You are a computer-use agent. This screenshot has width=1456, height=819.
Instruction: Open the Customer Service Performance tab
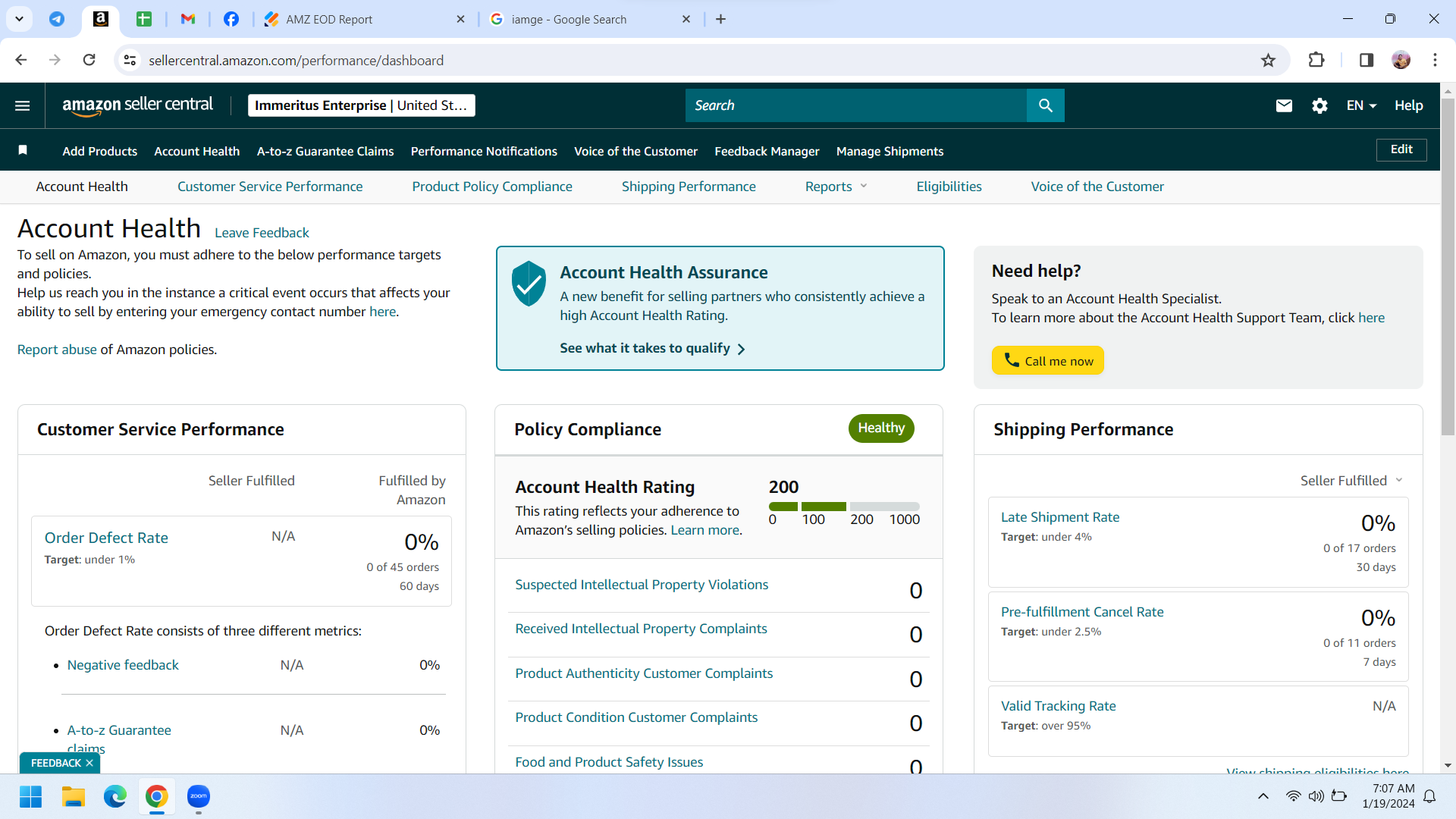pos(270,187)
